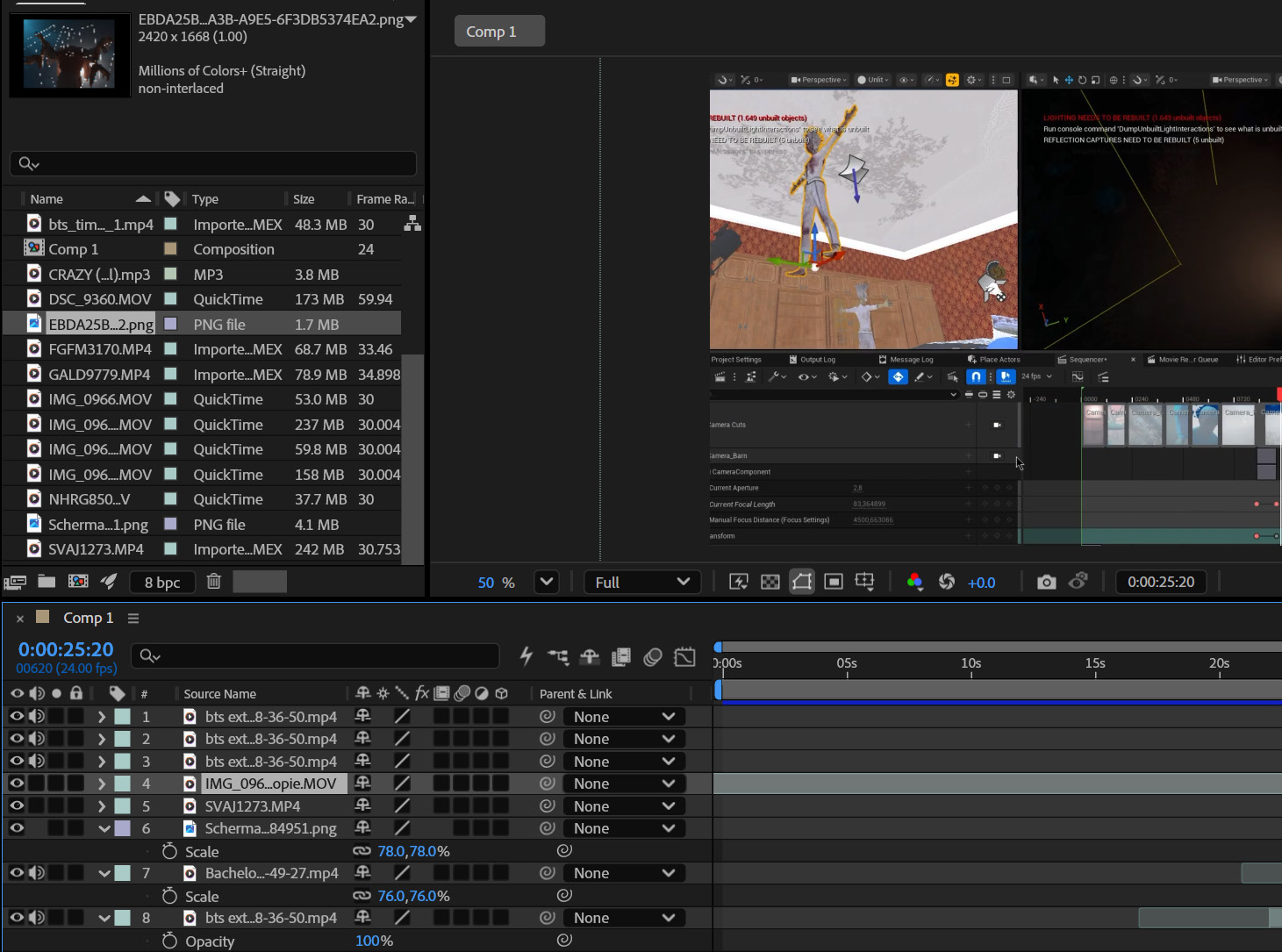Image resolution: width=1282 pixels, height=952 pixels.
Task: Mute audio of layer 2 bts ext mp4
Action: point(37,738)
